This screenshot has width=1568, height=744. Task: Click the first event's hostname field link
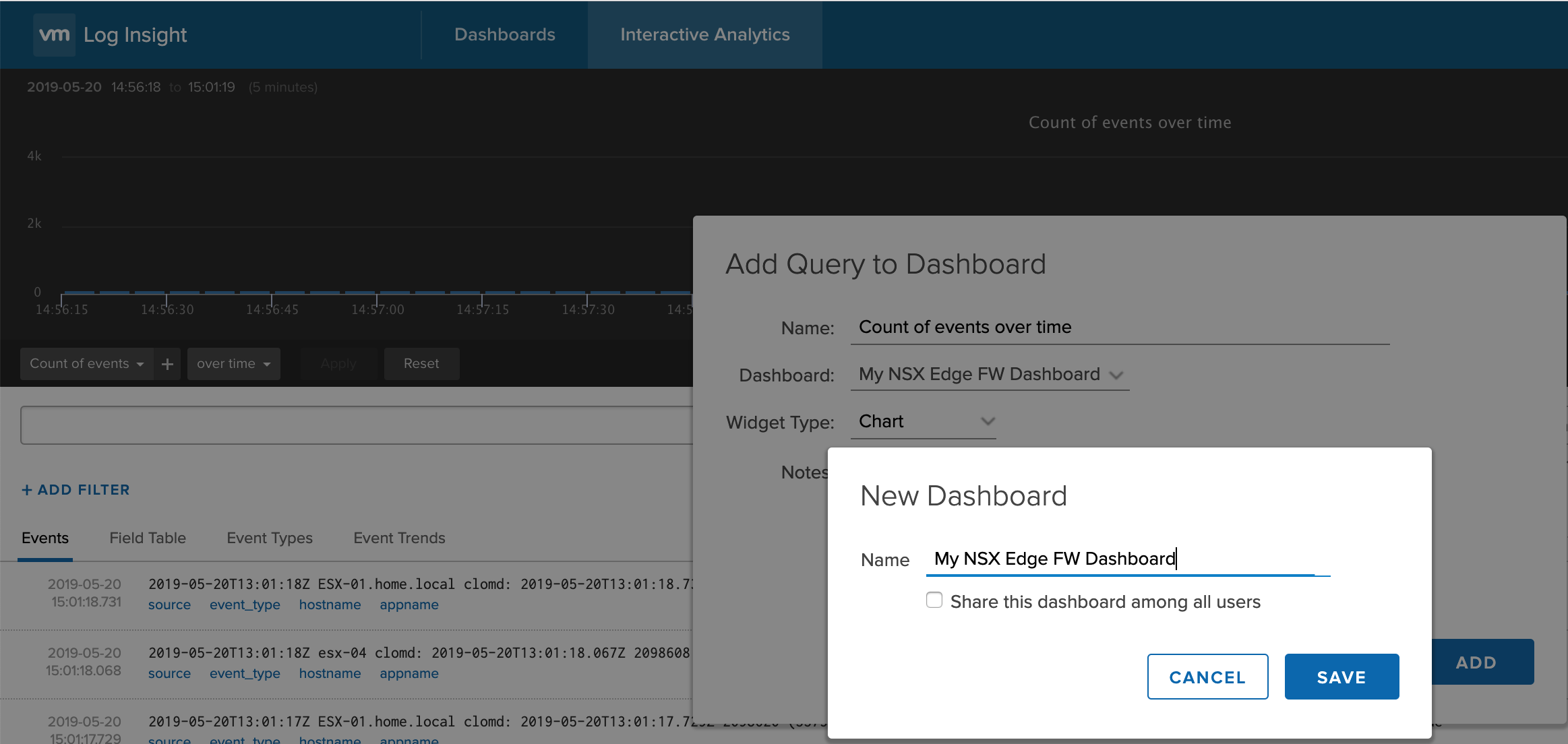point(330,604)
